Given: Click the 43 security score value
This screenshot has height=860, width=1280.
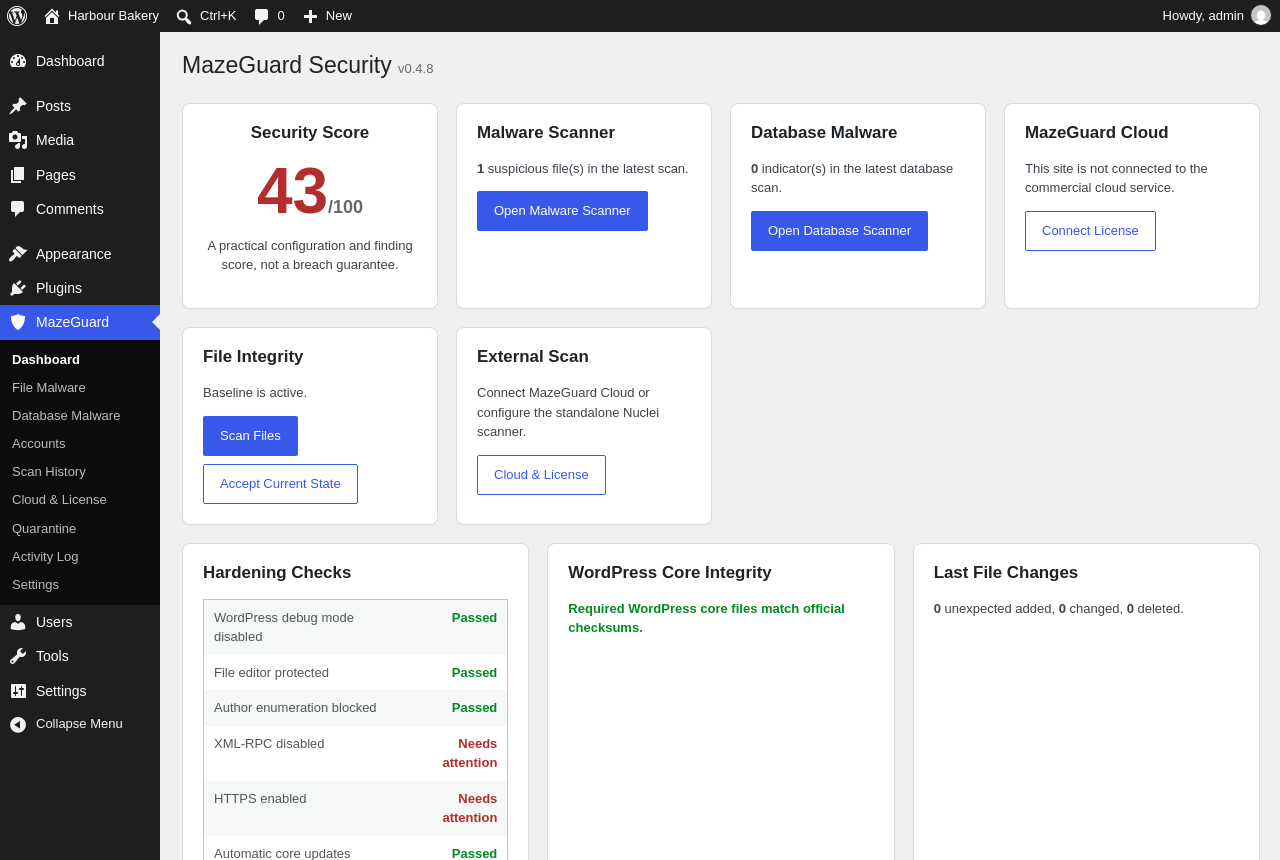Looking at the screenshot, I should point(292,191).
